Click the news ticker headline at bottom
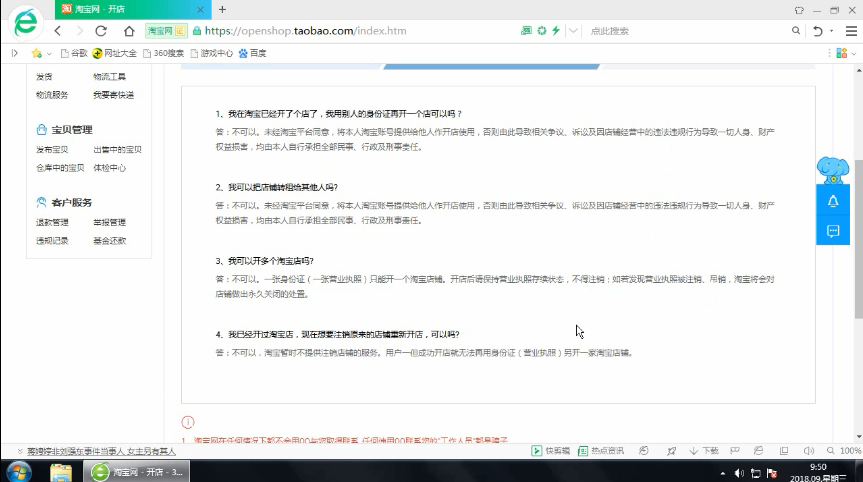Screen dimensions: 863x482 click(x=101, y=451)
